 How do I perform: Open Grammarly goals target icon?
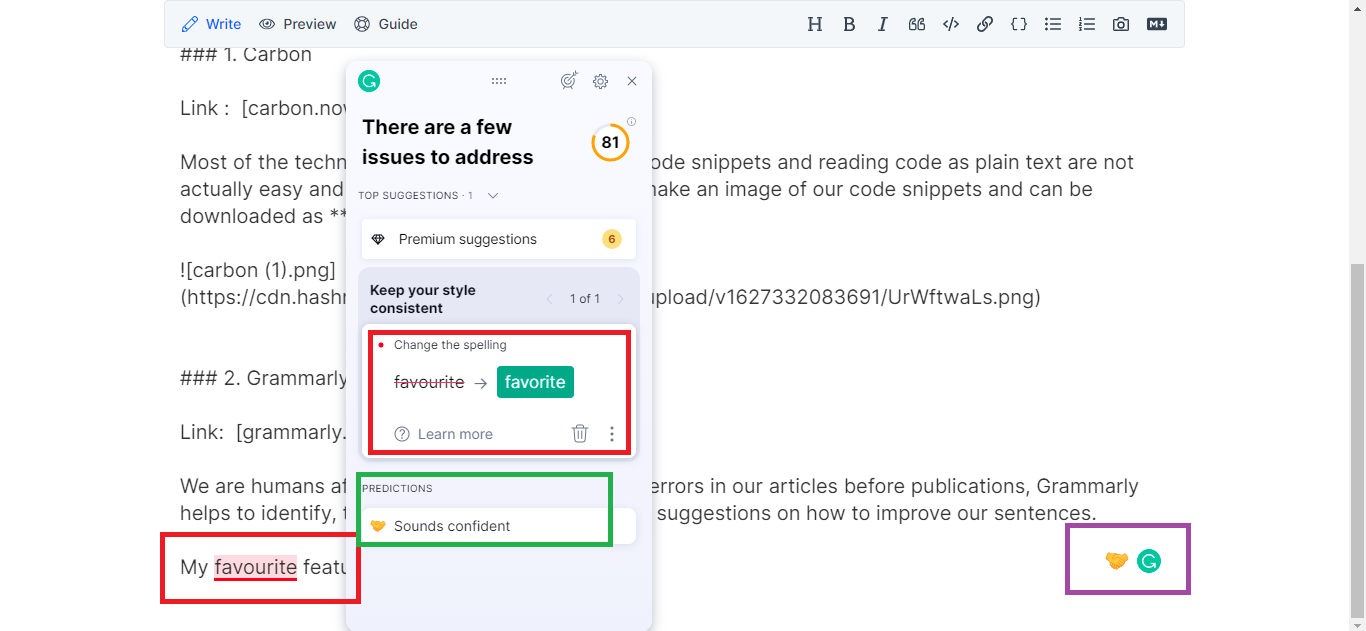click(x=569, y=81)
